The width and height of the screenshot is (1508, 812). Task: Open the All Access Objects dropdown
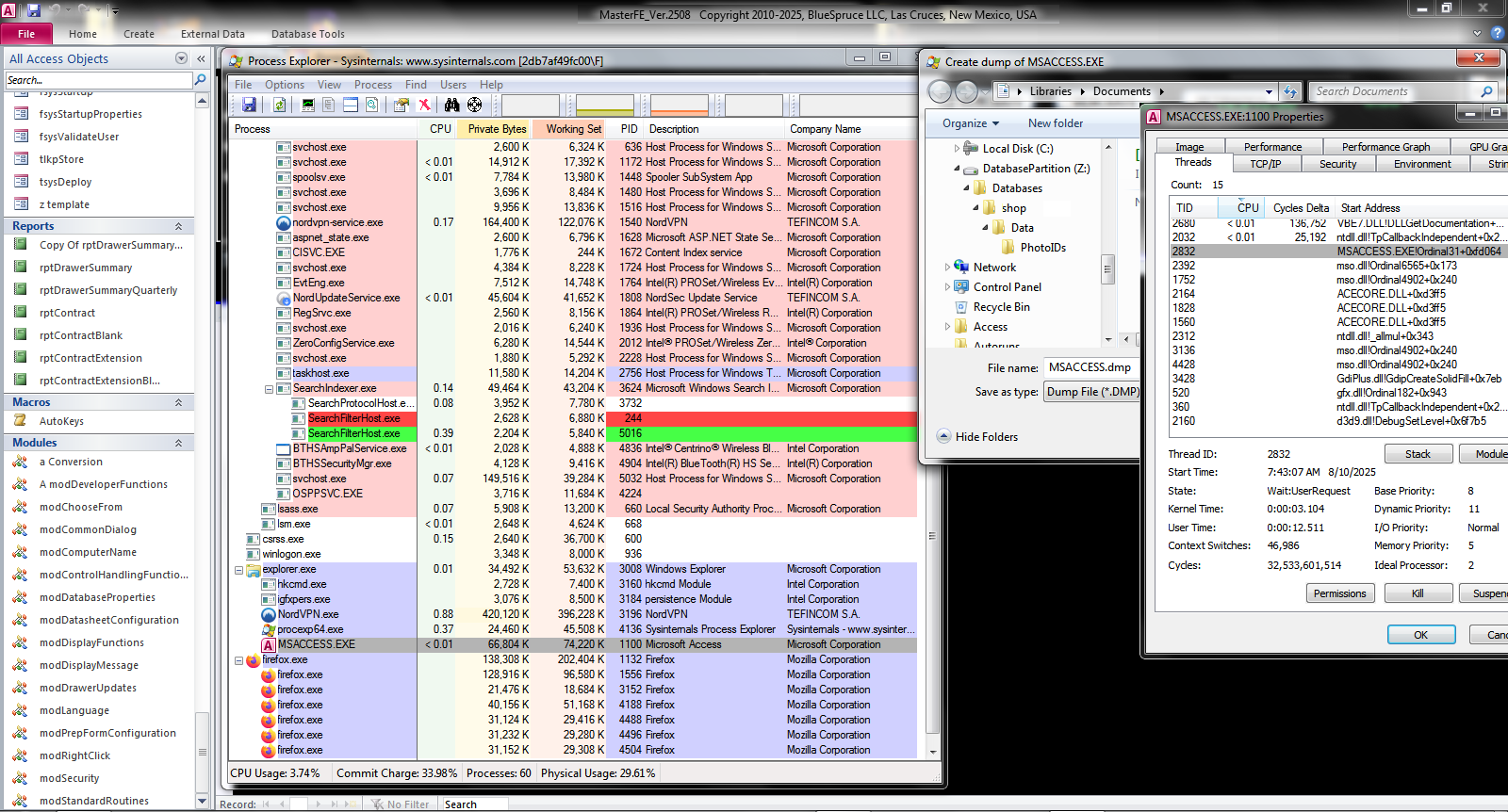(x=181, y=58)
